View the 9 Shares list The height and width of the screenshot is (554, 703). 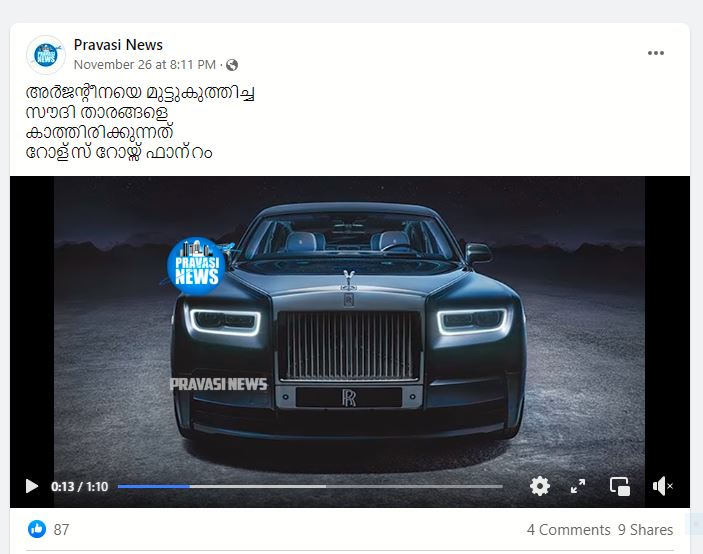click(646, 530)
